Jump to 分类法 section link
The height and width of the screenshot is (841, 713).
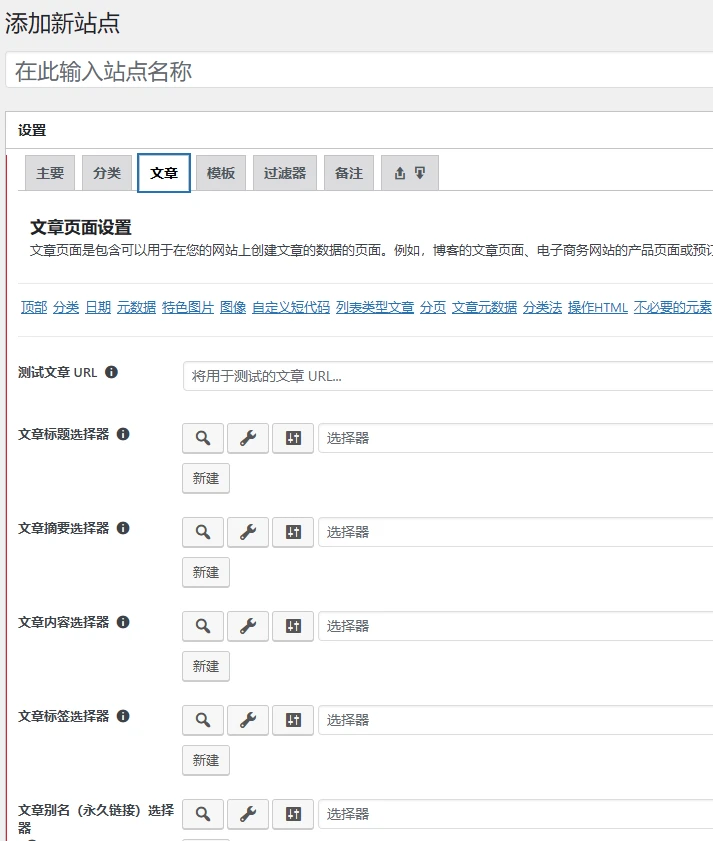(542, 307)
